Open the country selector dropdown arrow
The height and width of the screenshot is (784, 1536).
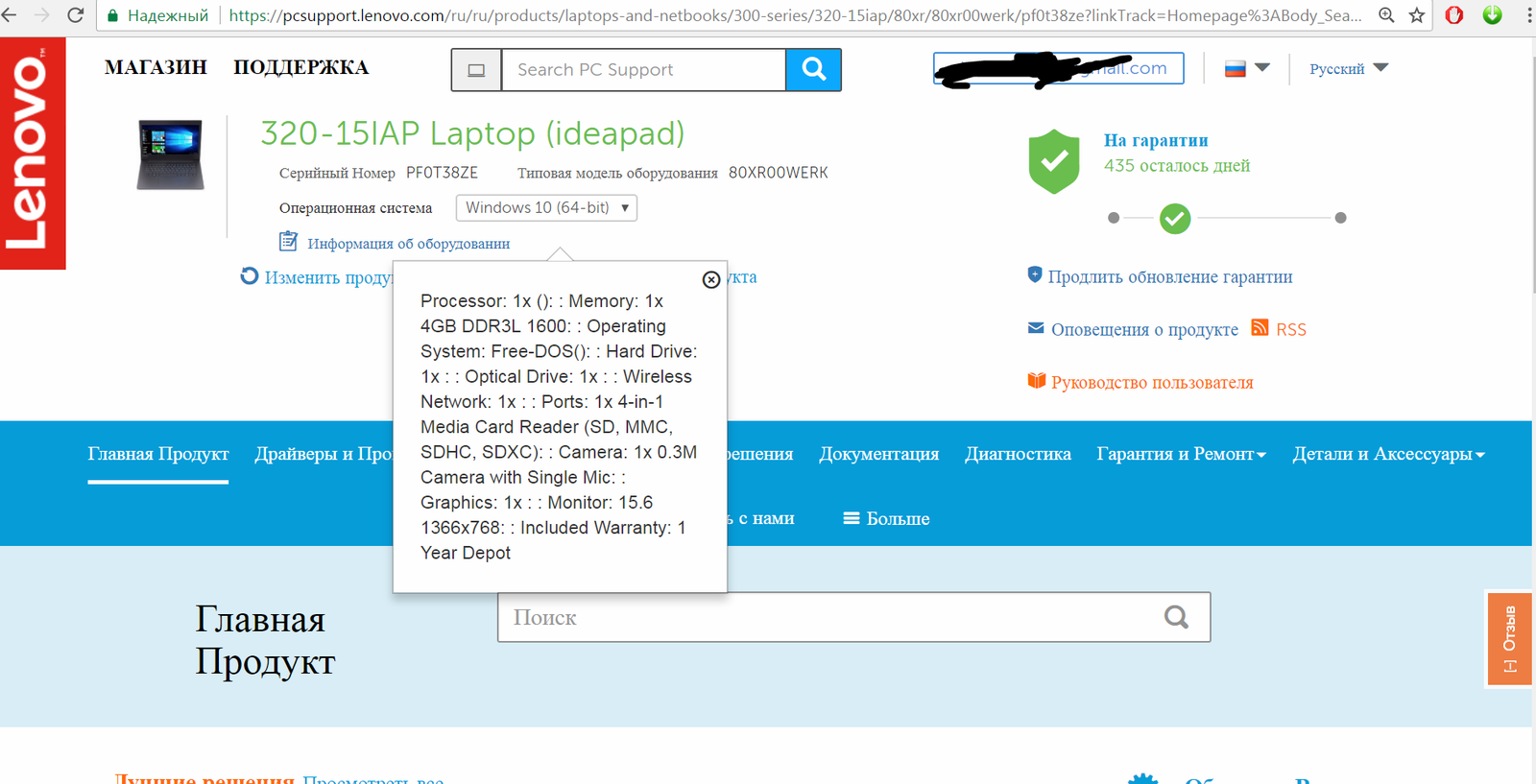pyautogui.click(x=1262, y=67)
